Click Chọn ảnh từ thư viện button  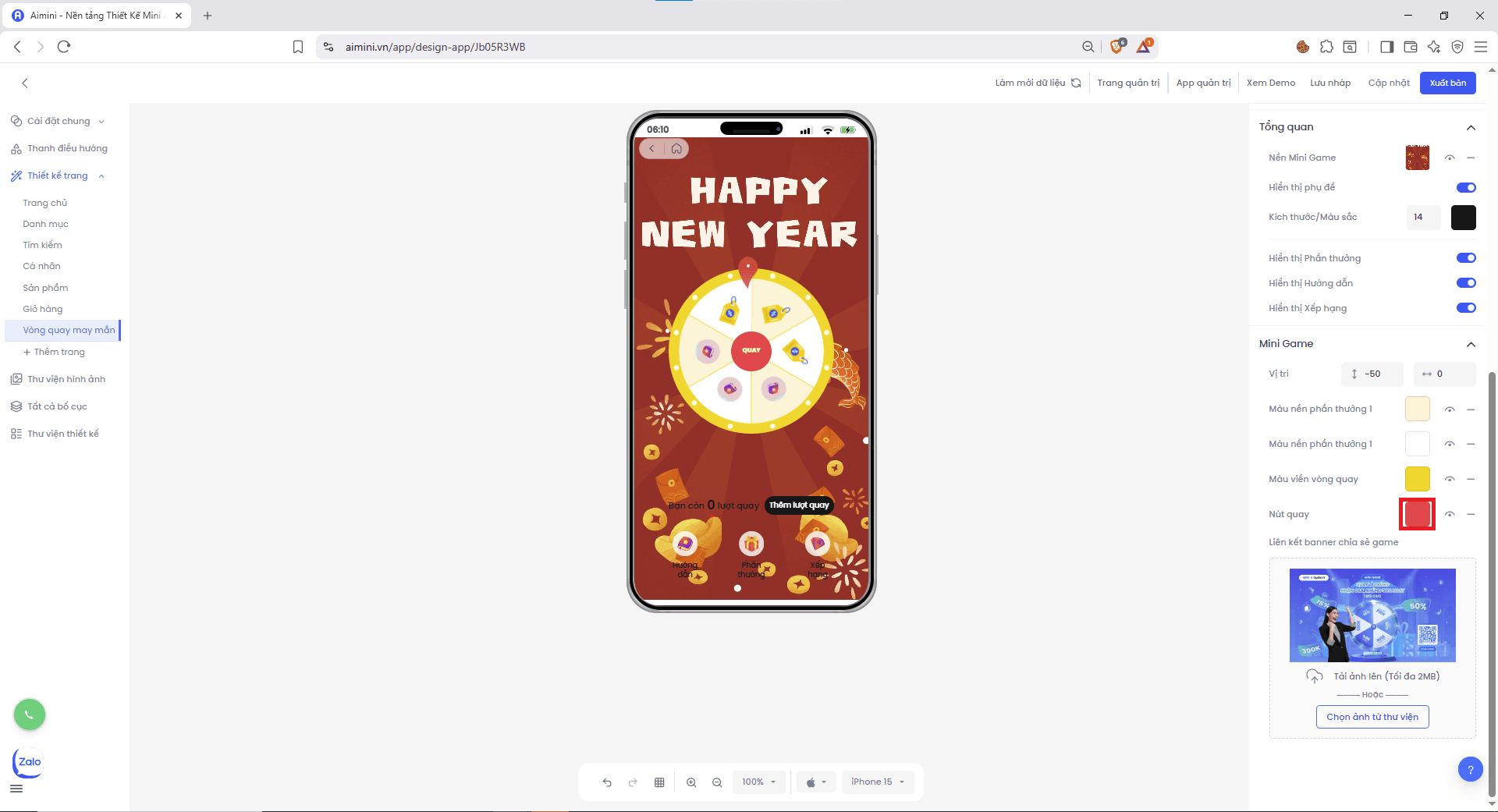(1372, 717)
